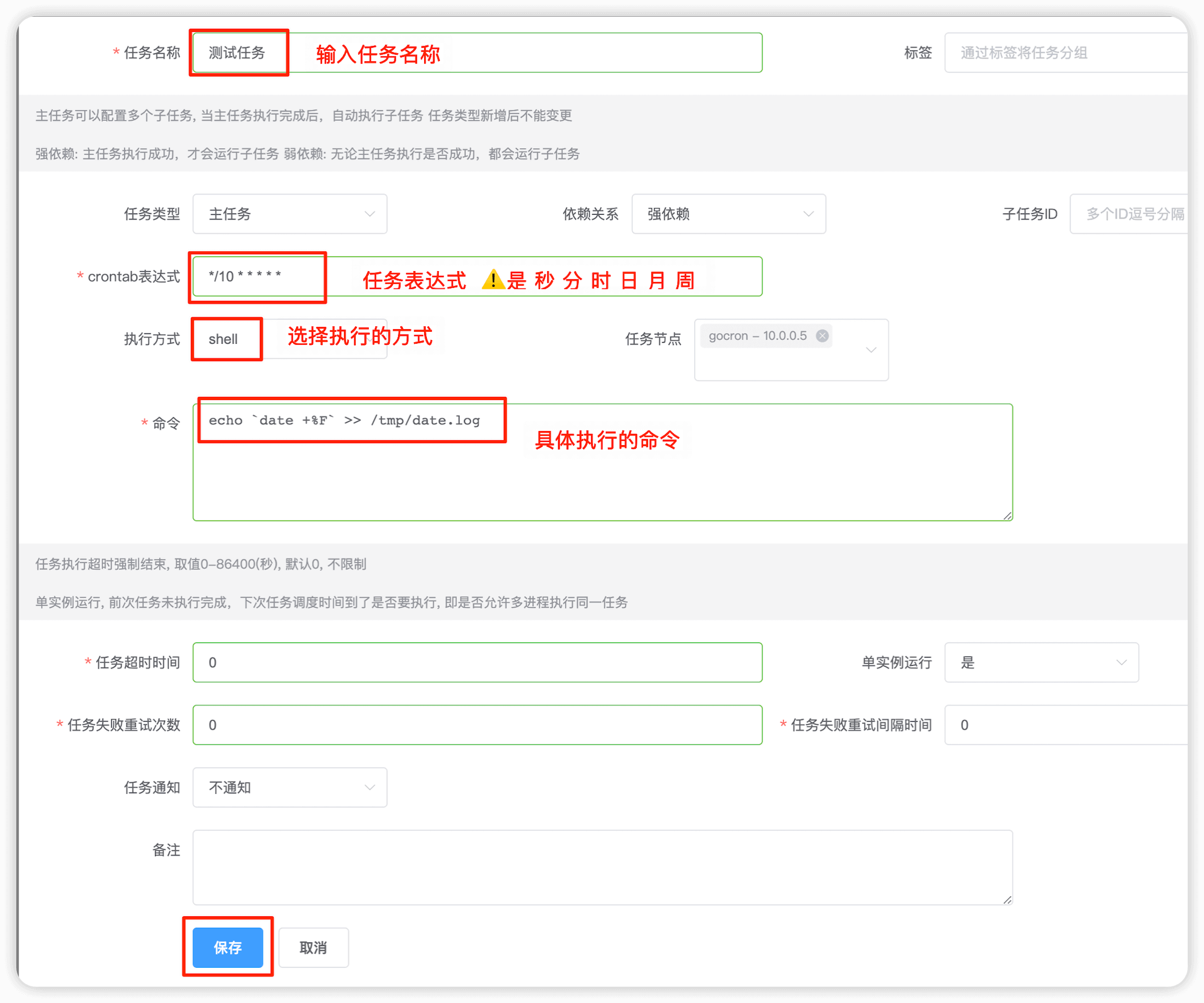
Task: Click inside the 命令 text area
Action: [602, 487]
